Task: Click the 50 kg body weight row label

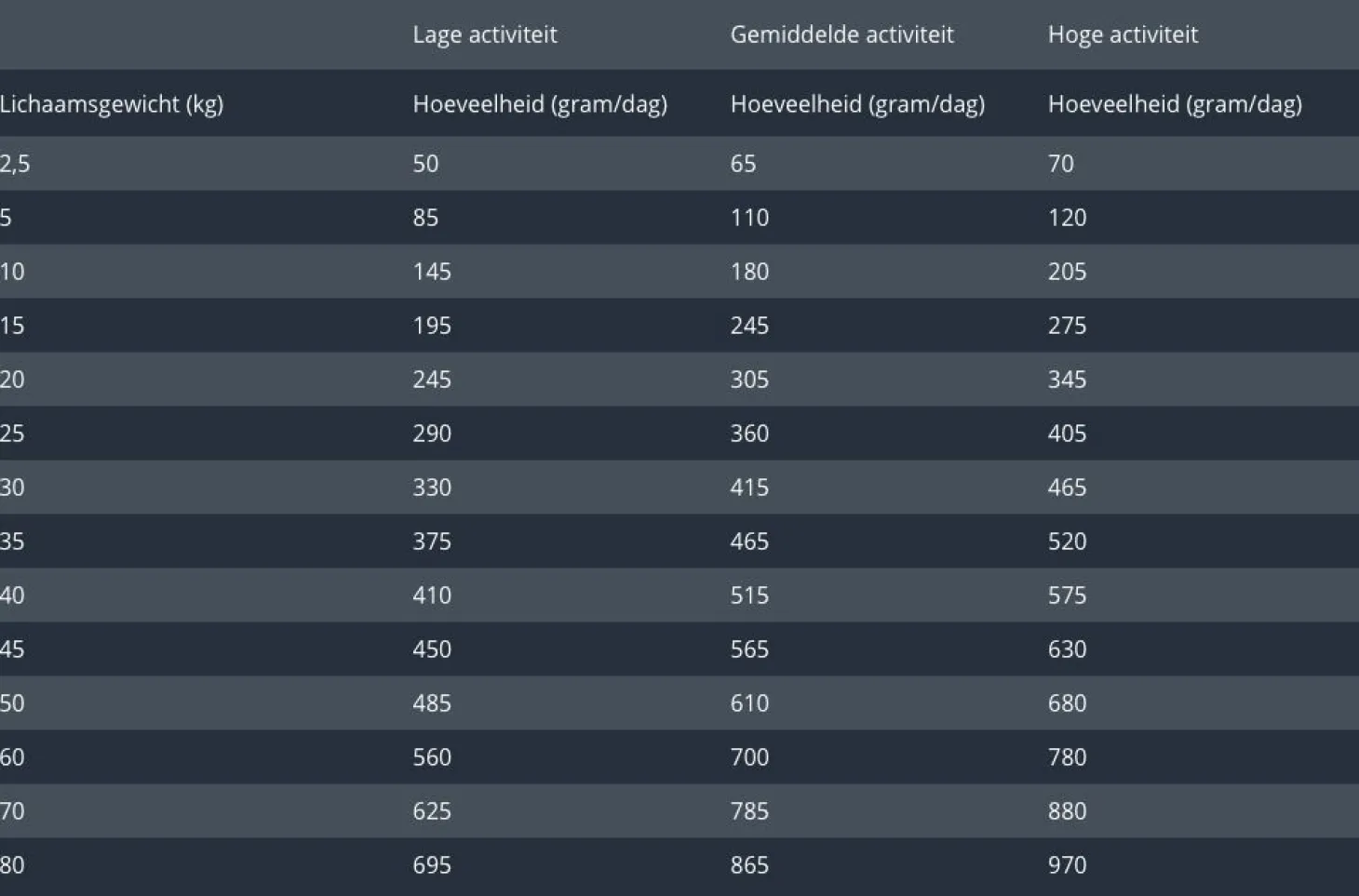Action: pyautogui.click(x=12, y=703)
